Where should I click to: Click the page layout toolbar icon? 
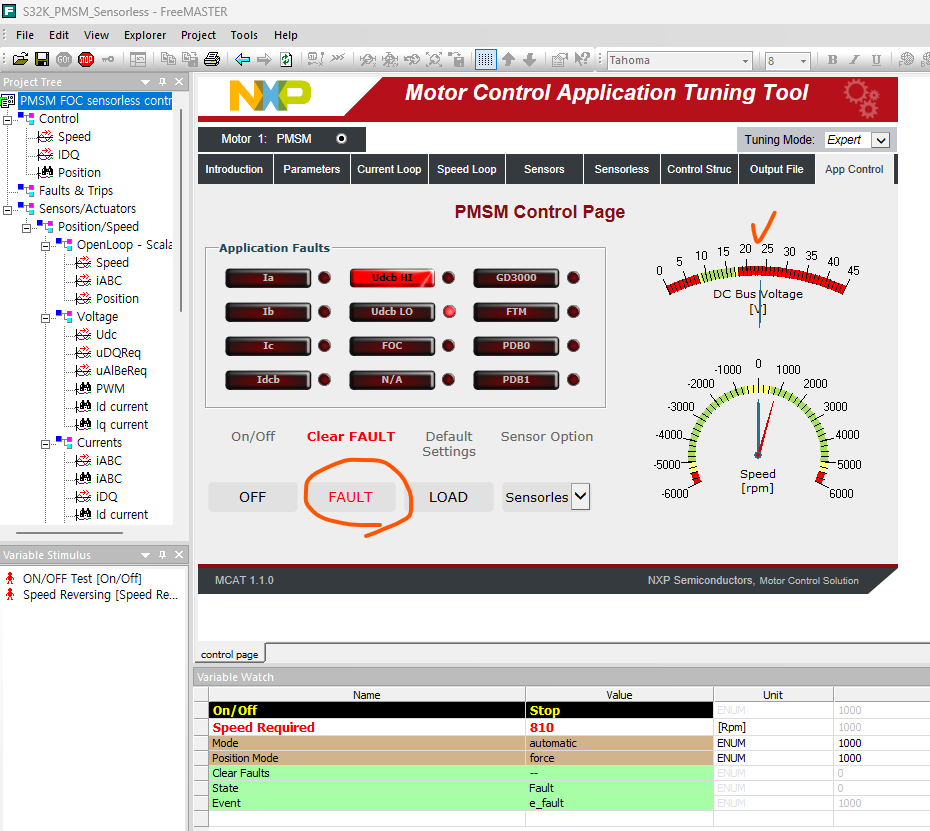tap(138, 59)
